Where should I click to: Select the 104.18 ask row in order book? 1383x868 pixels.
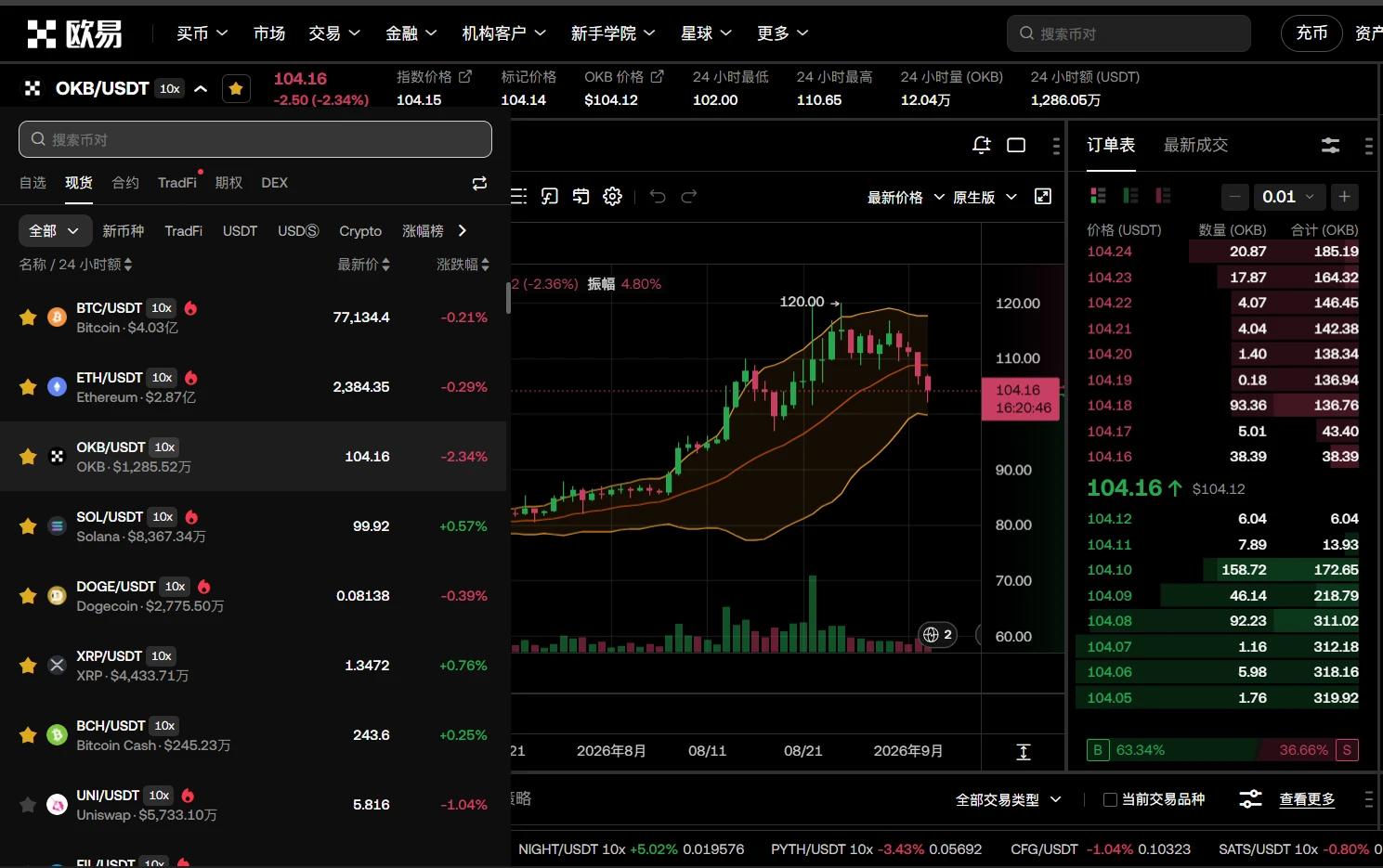click(1222, 406)
